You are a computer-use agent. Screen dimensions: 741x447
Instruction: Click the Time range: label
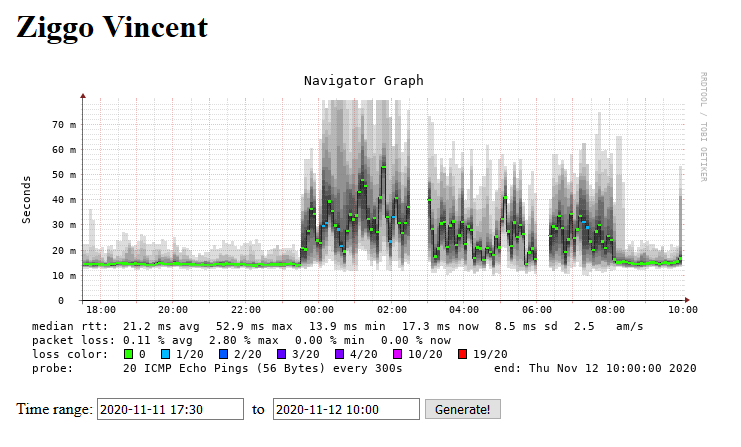(54, 409)
